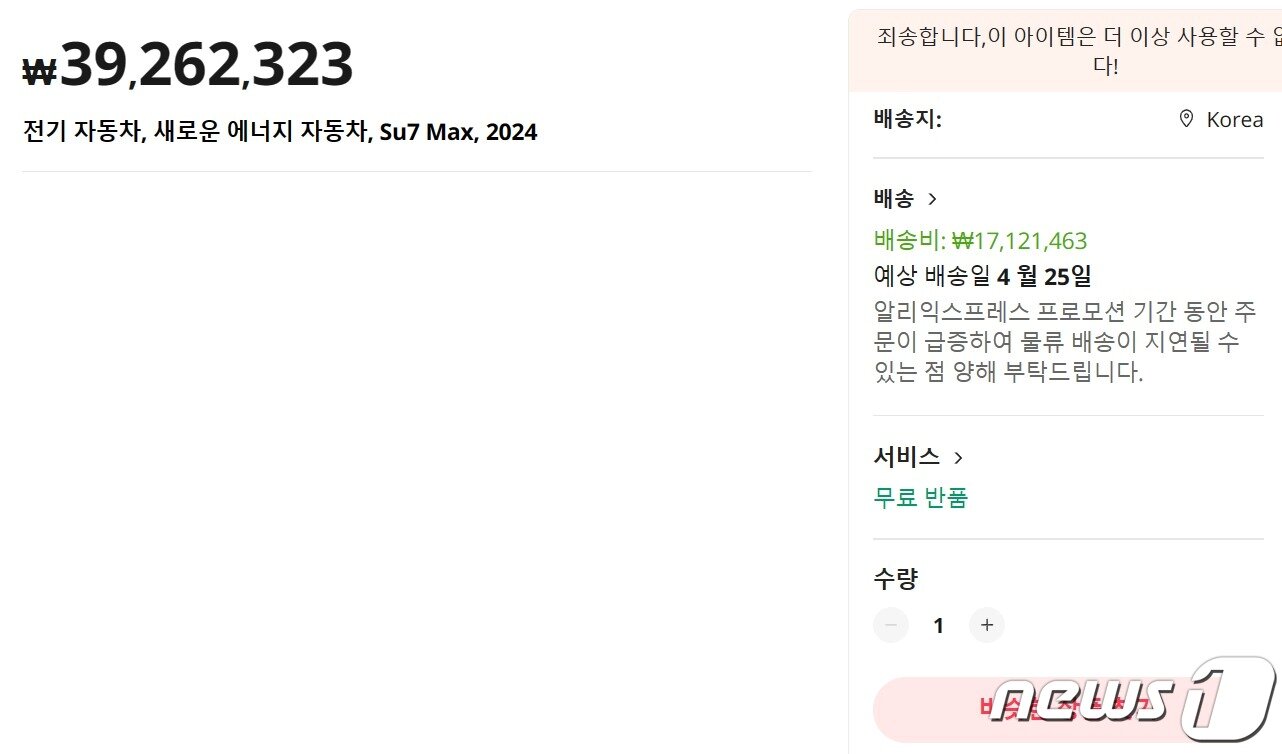Image resolution: width=1282 pixels, height=754 pixels.
Task: Open the 배송 section heading
Action: [x=894, y=199]
